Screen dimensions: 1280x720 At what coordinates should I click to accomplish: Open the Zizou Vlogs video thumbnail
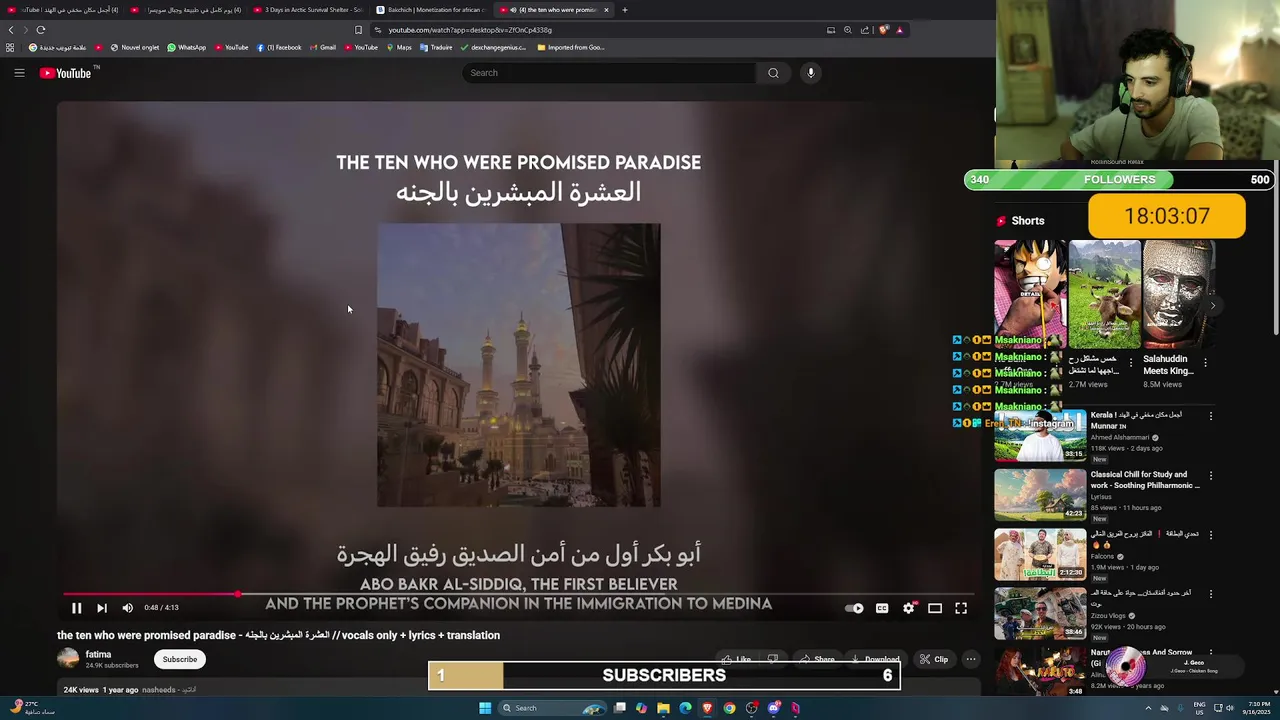(1040, 613)
